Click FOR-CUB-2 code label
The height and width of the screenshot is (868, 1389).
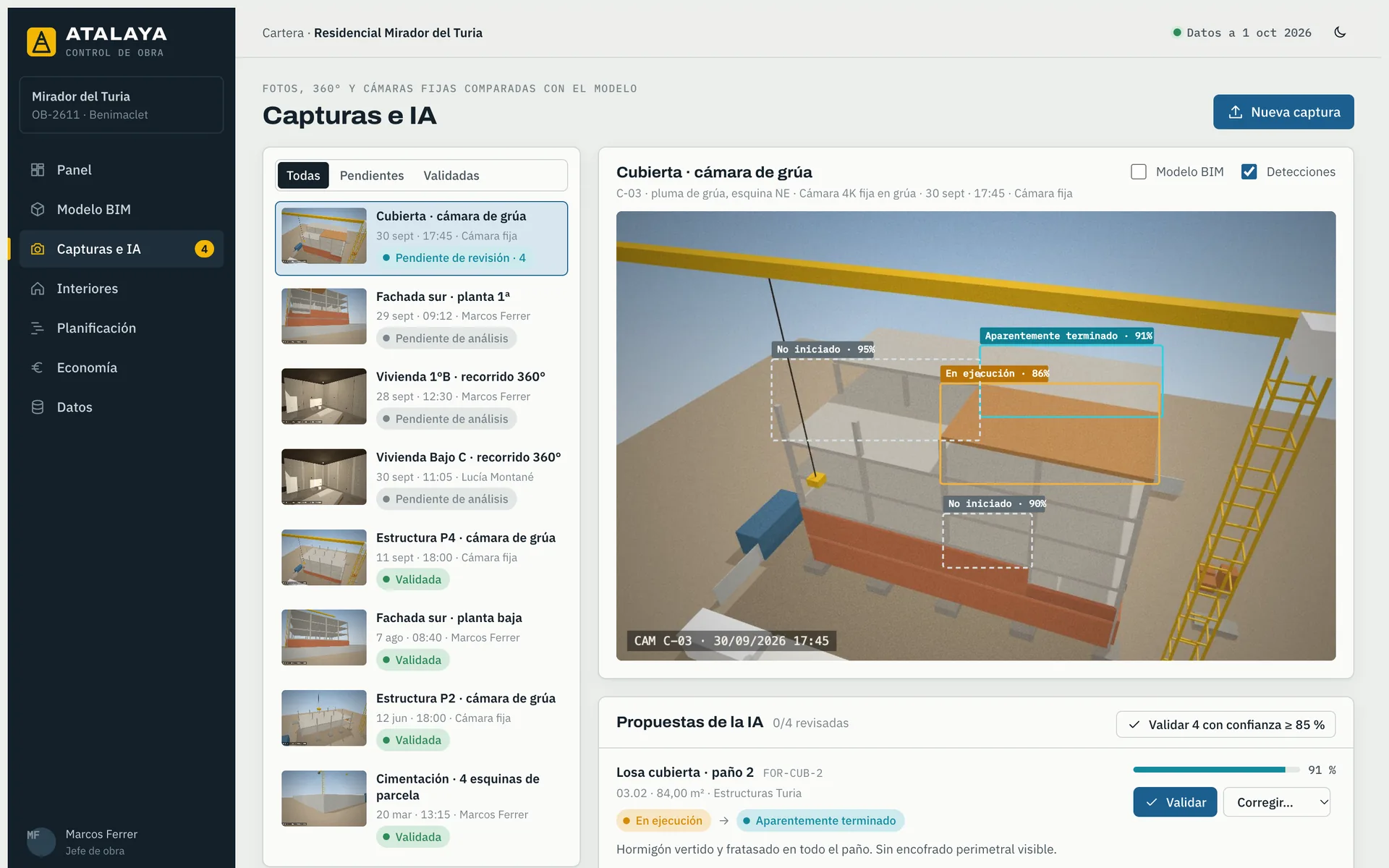click(793, 773)
